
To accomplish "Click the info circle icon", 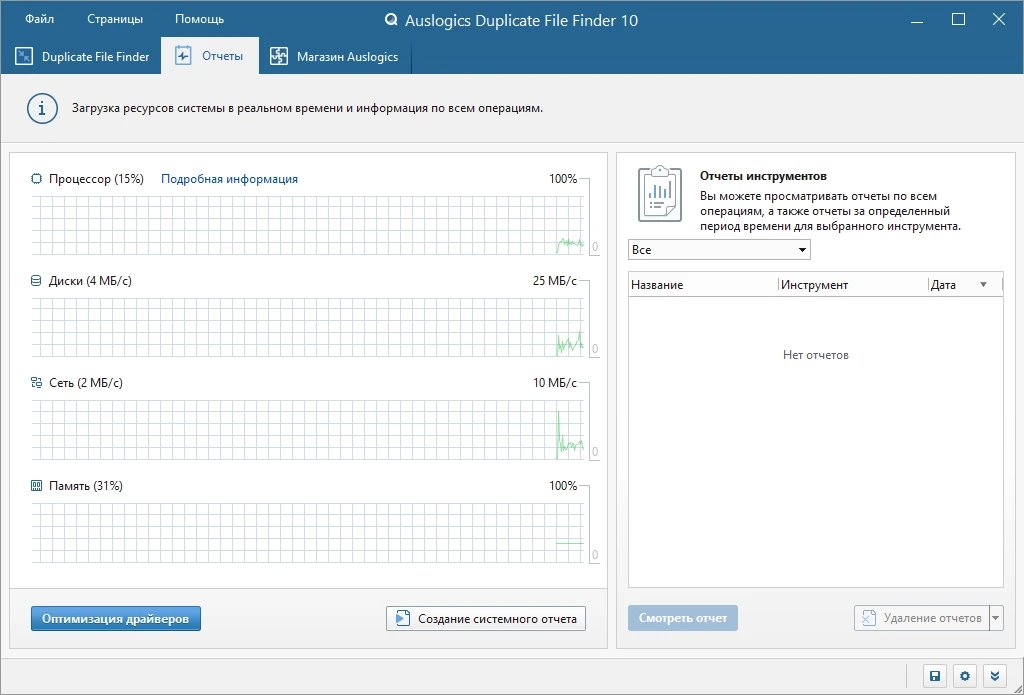I will [x=42, y=108].
